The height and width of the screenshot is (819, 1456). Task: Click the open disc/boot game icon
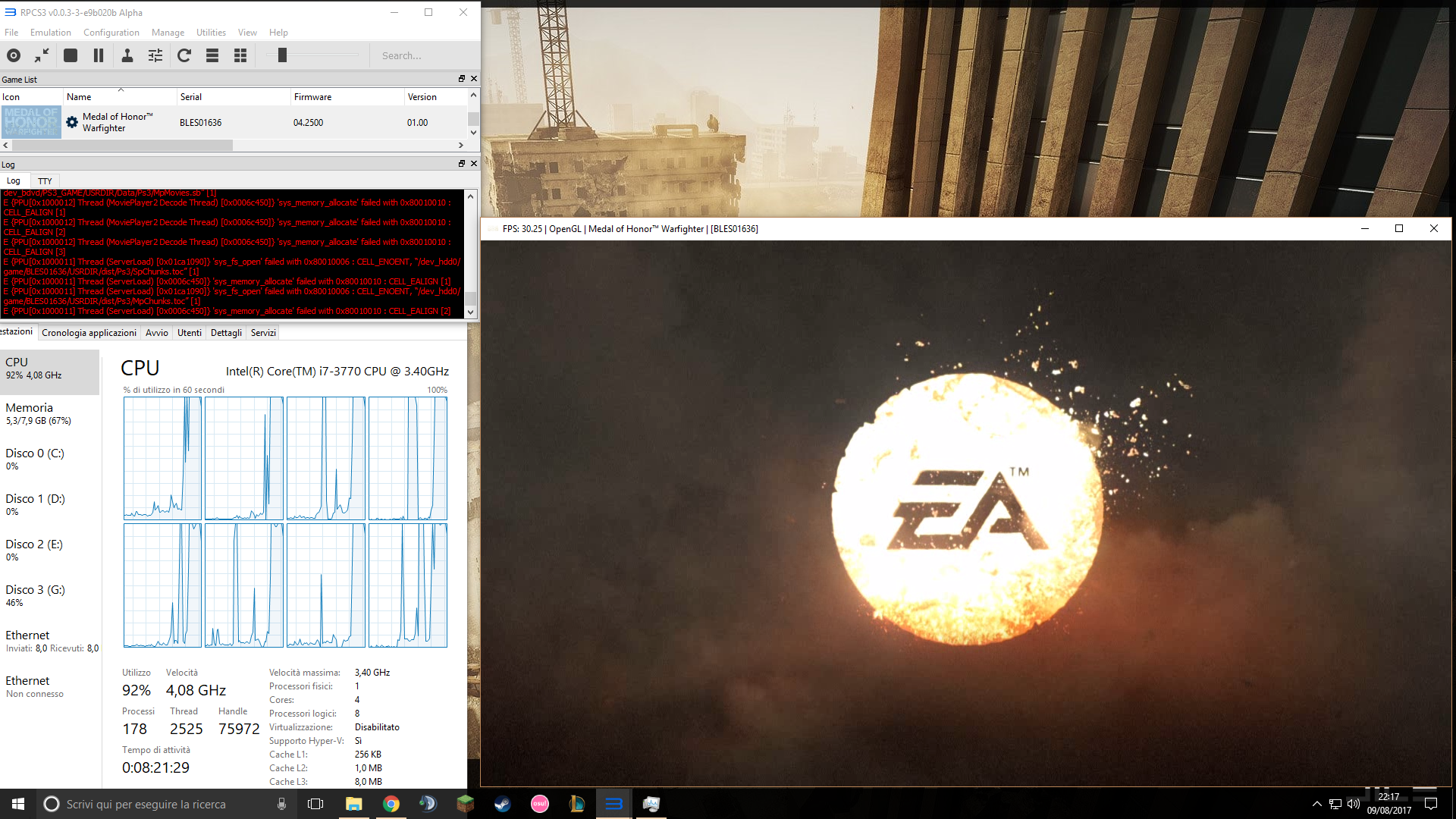(x=14, y=55)
